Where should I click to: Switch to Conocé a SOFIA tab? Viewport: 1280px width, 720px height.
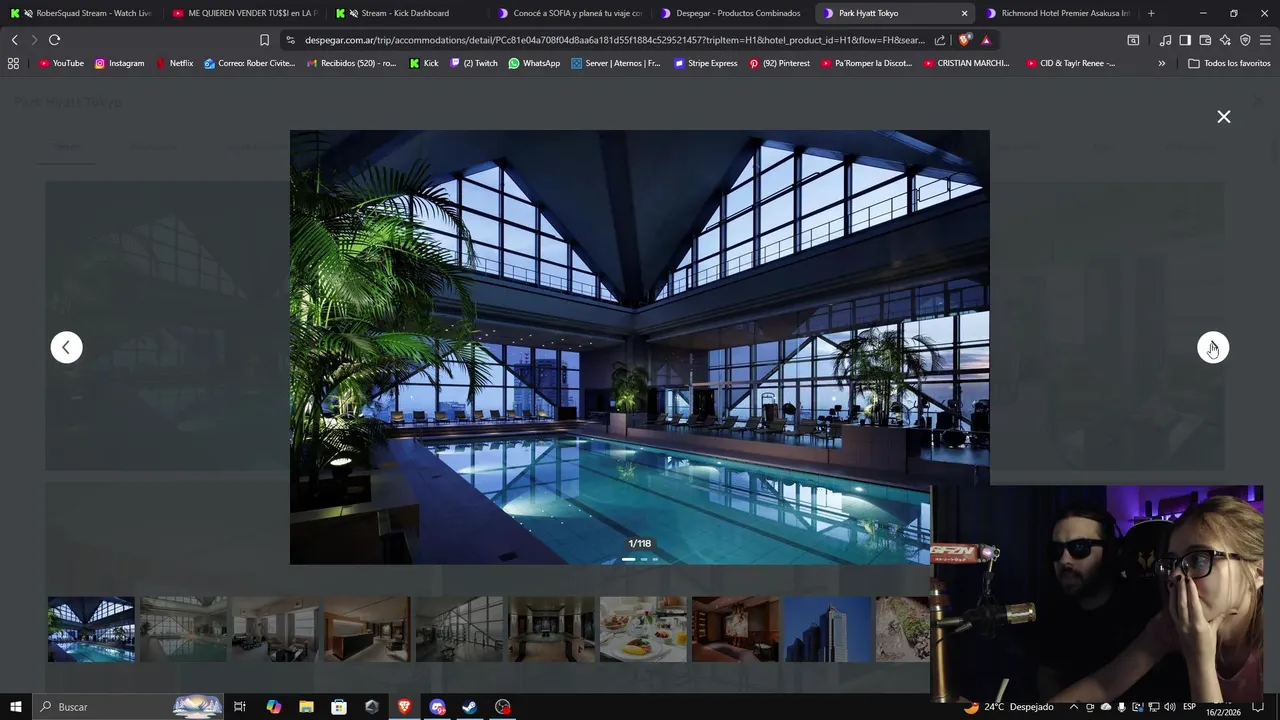570,13
